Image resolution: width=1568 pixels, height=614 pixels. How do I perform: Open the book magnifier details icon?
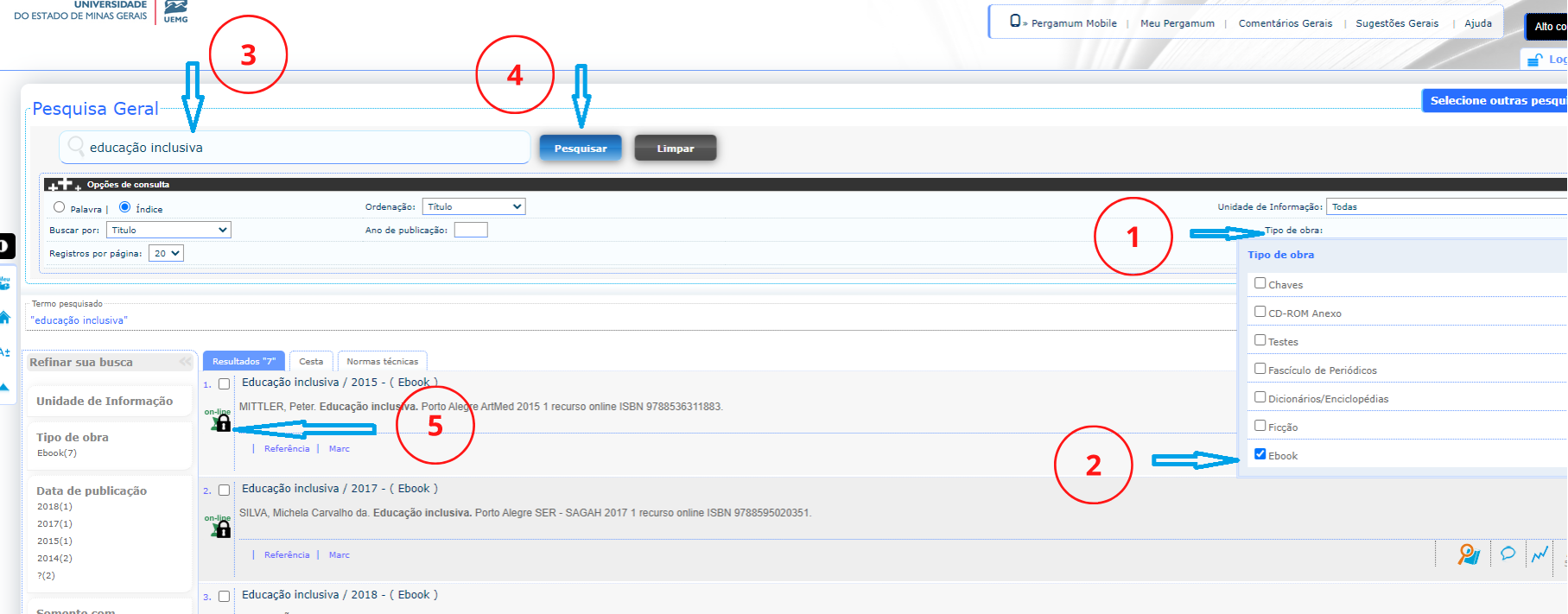tap(1469, 554)
